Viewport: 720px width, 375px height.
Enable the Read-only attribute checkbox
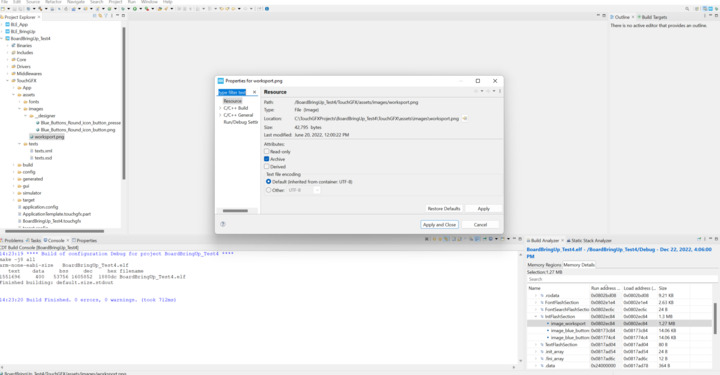(266, 151)
